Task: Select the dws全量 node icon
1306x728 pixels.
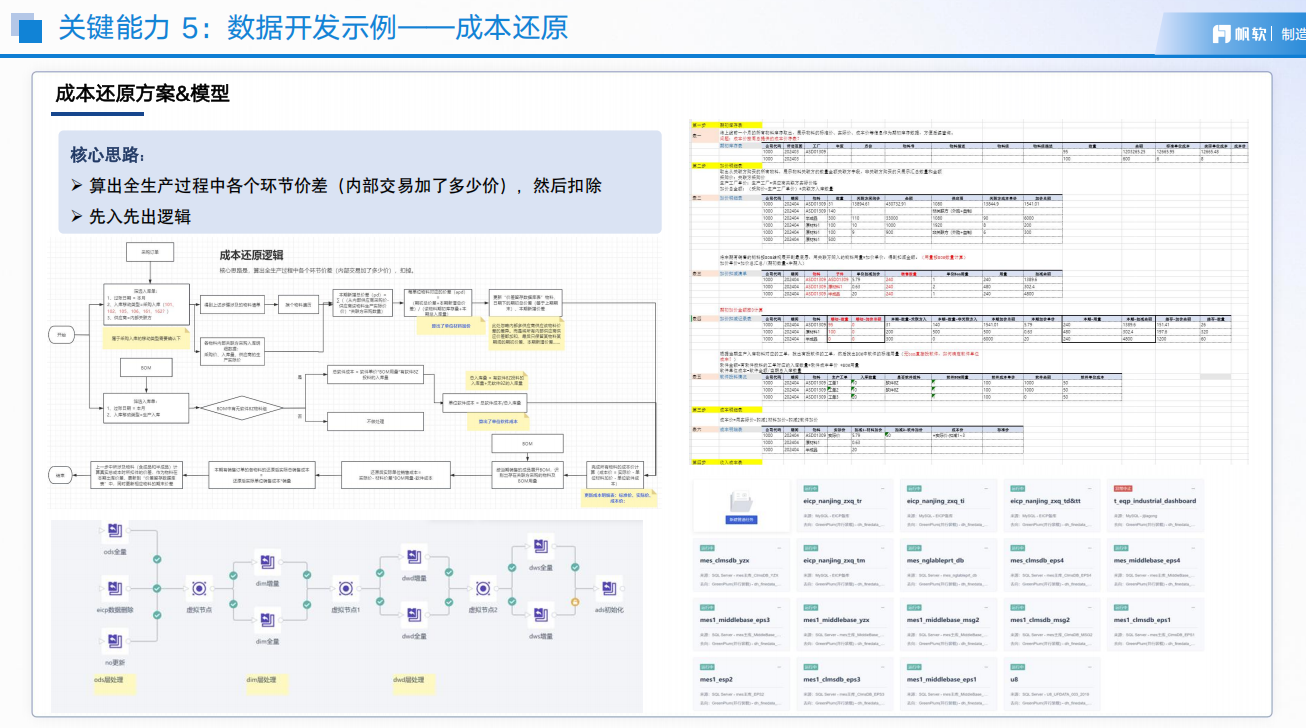Action: coord(540,546)
